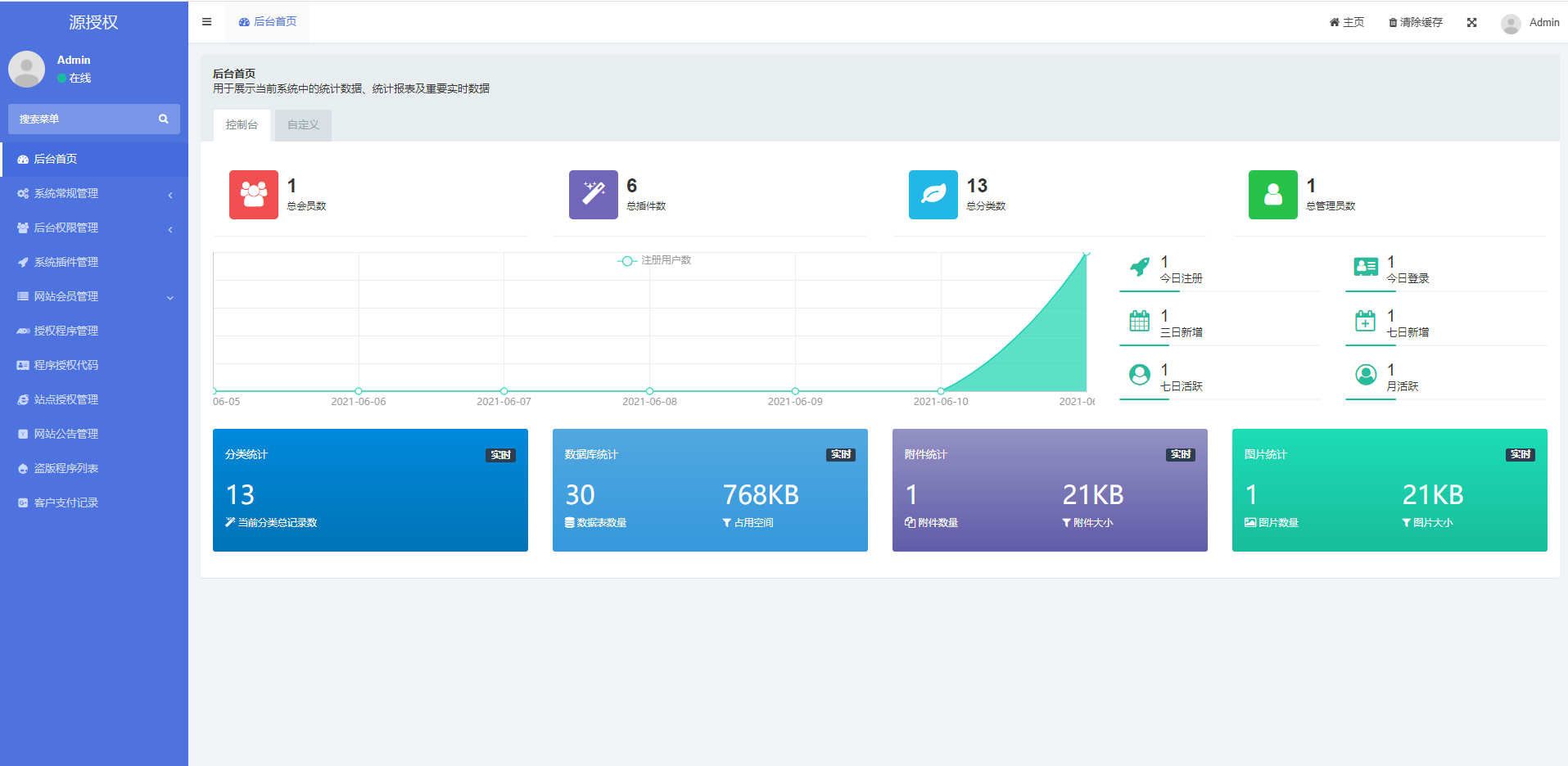Image resolution: width=1568 pixels, height=766 pixels.
Task: Click the 搜索菜单 search input field
Action: pyautogui.click(x=82, y=119)
